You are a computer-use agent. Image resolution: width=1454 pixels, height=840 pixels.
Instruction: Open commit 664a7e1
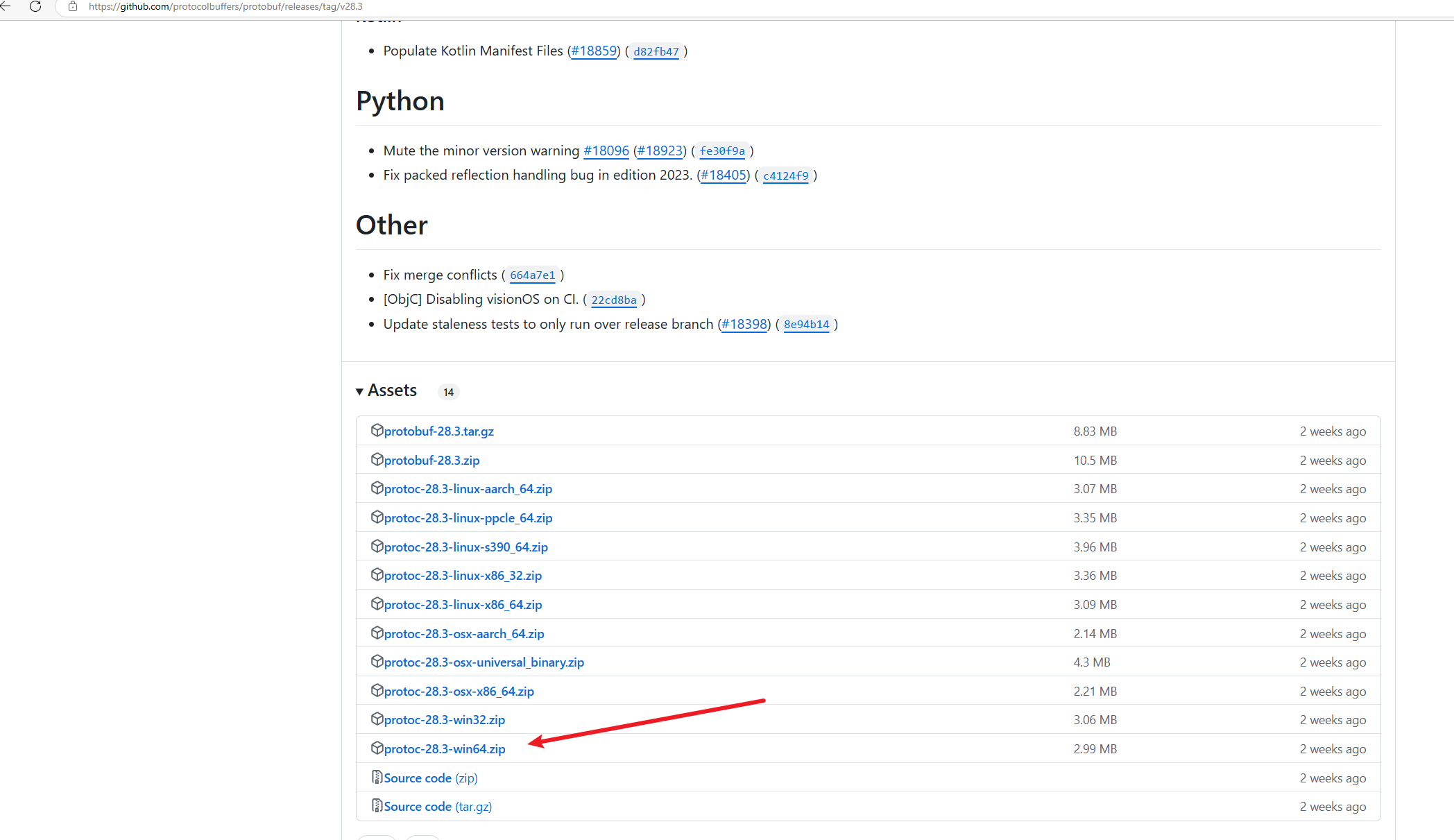click(x=533, y=275)
